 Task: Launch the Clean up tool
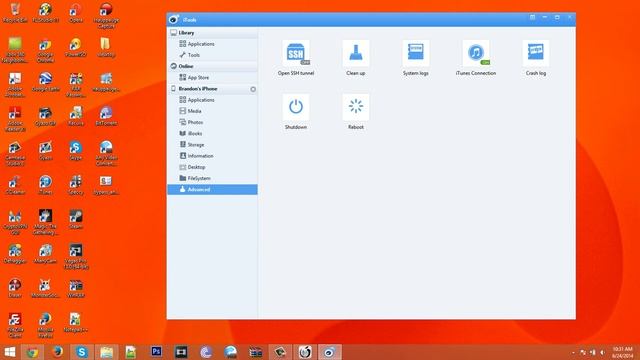[356, 53]
